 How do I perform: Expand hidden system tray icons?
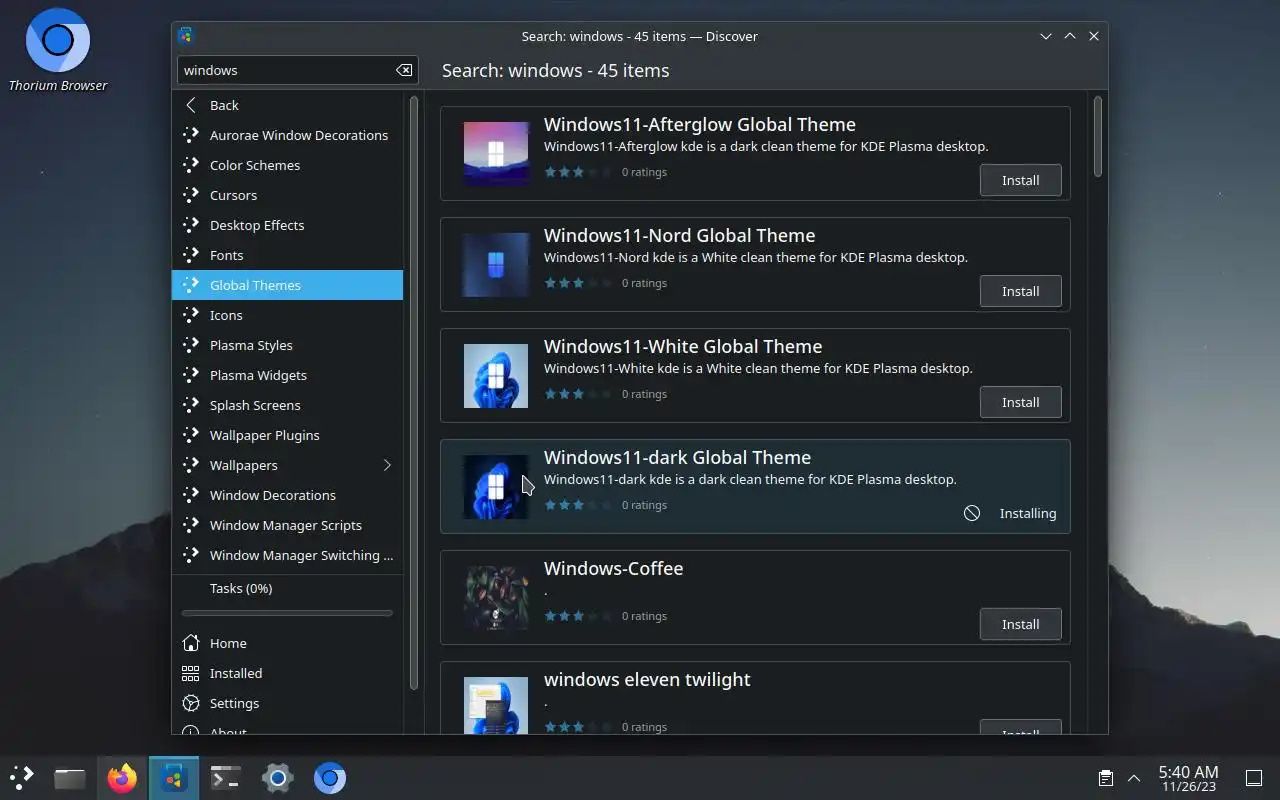click(x=1134, y=777)
